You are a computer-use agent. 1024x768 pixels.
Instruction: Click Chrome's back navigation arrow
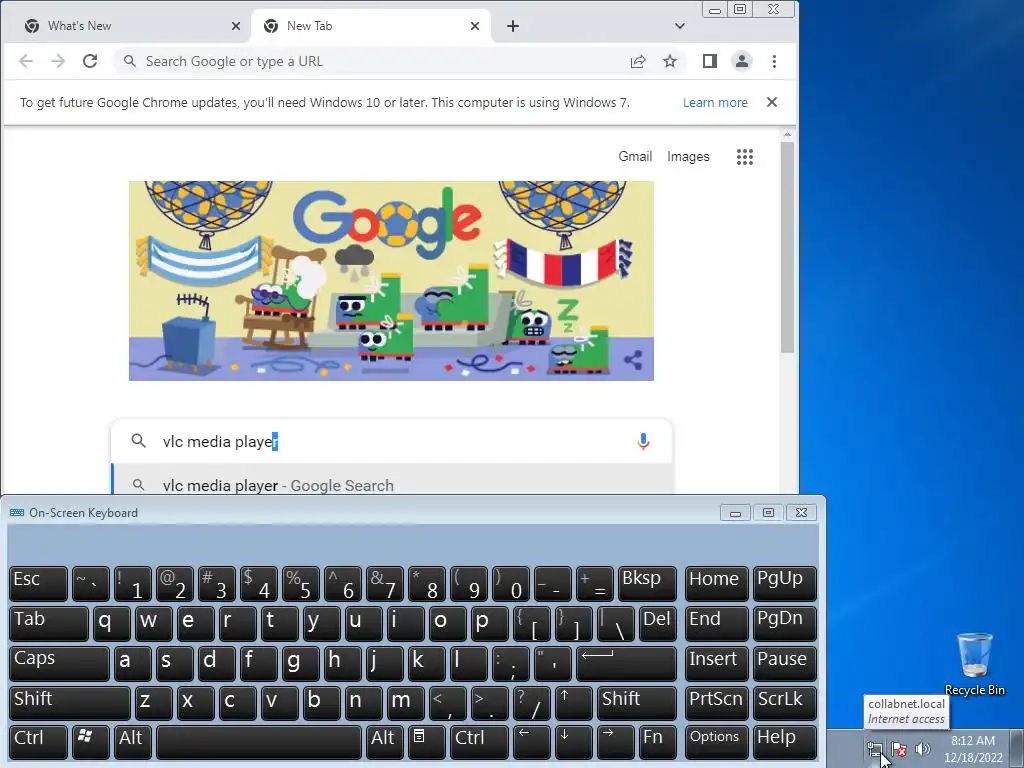click(x=26, y=61)
